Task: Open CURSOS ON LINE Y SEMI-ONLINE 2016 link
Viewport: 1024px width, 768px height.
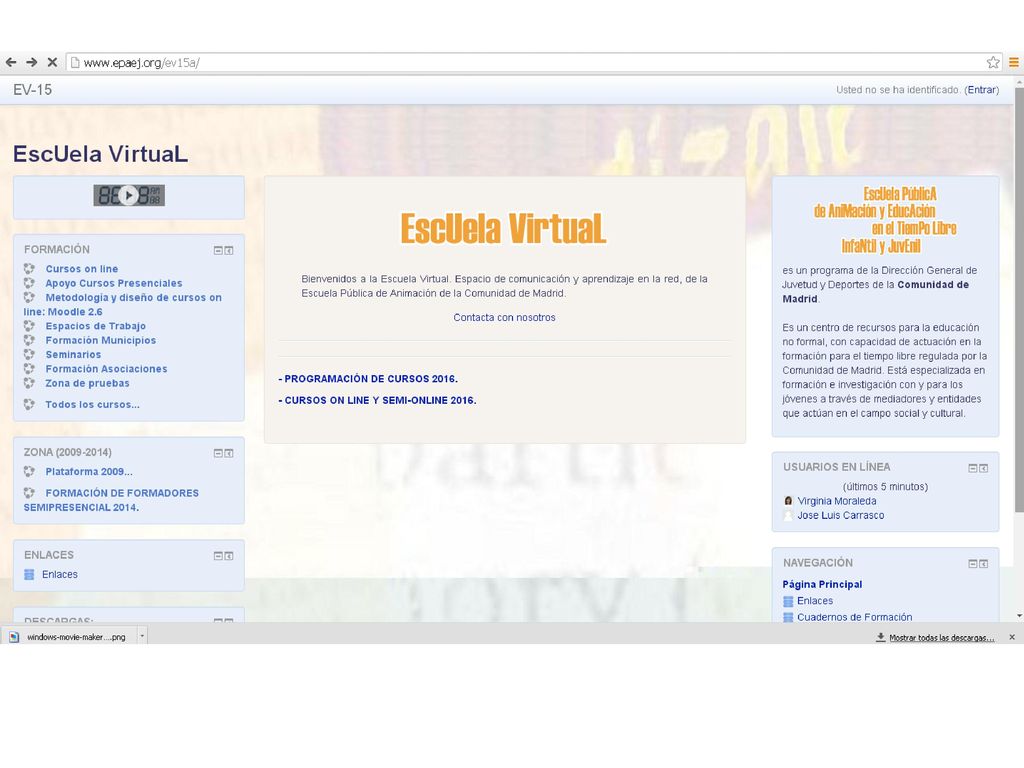Action: click(377, 400)
